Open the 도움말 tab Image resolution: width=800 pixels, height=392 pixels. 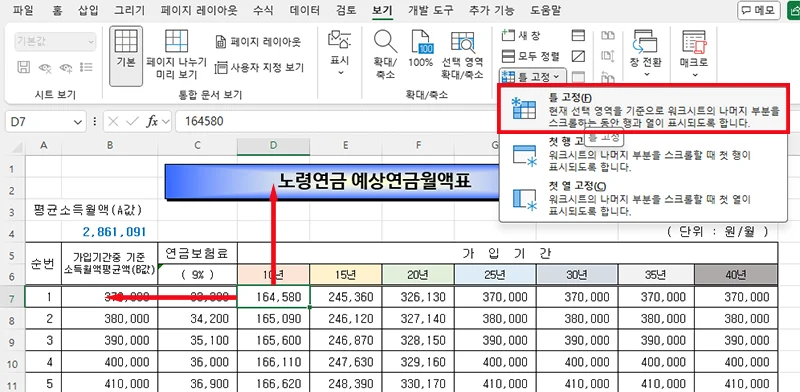[x=545, y=10]
